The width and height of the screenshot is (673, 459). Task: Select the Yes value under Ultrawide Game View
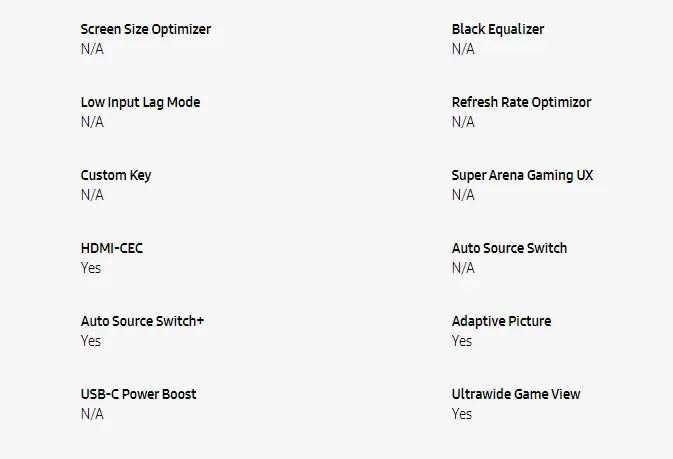462,414
